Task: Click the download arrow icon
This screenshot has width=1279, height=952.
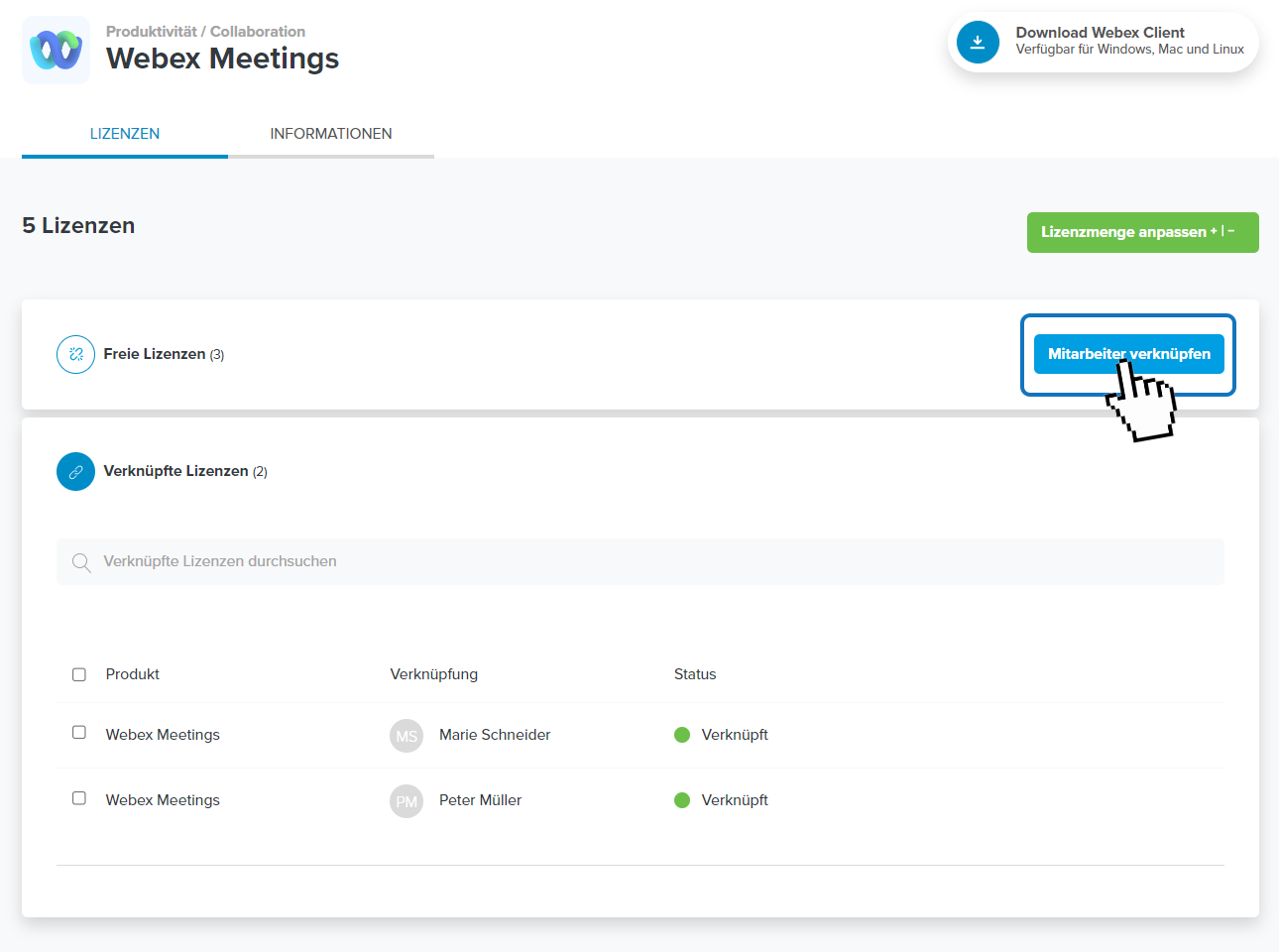Action: click(978, 42)
